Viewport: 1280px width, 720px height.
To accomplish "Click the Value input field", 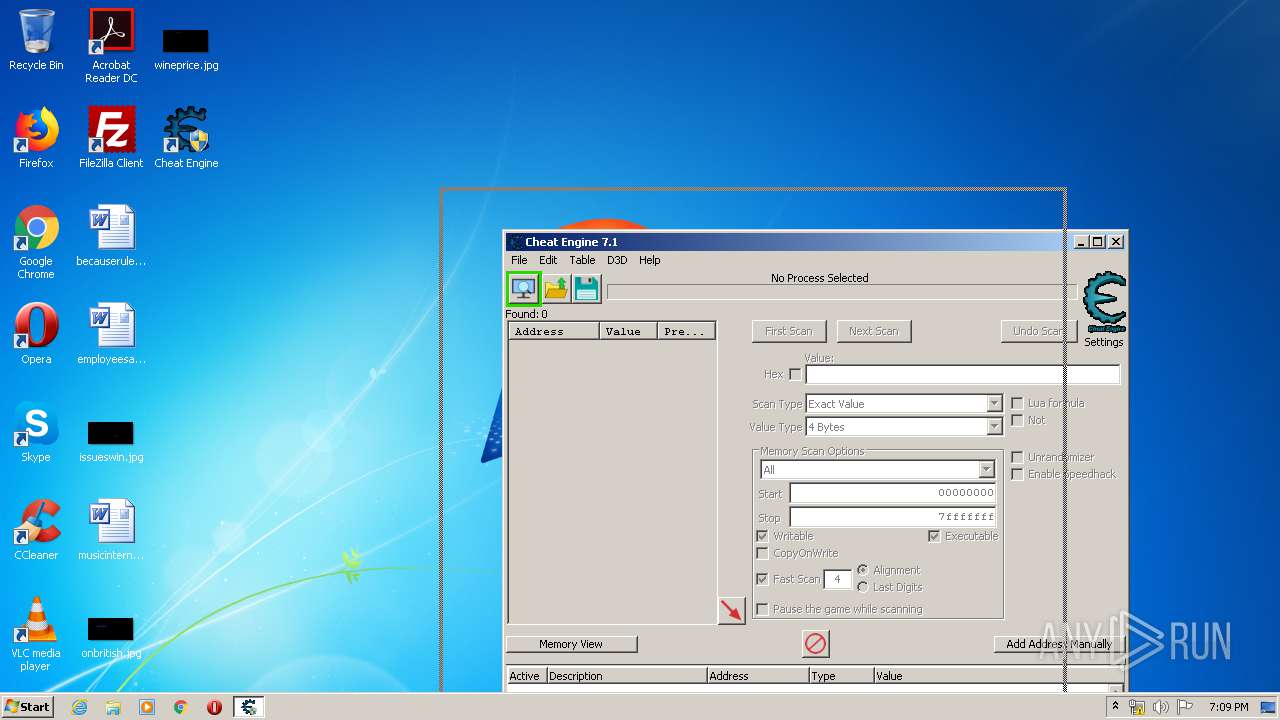I will 962,375.
